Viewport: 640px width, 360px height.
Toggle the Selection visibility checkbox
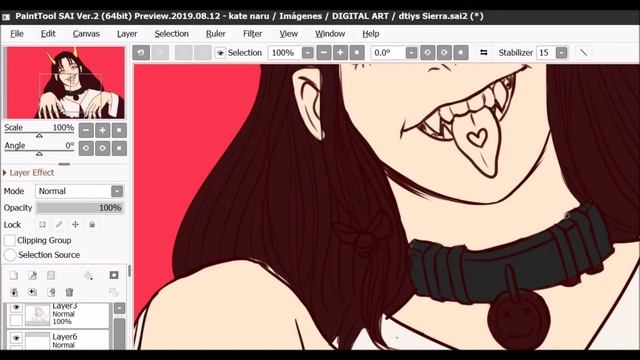[220, 53]
